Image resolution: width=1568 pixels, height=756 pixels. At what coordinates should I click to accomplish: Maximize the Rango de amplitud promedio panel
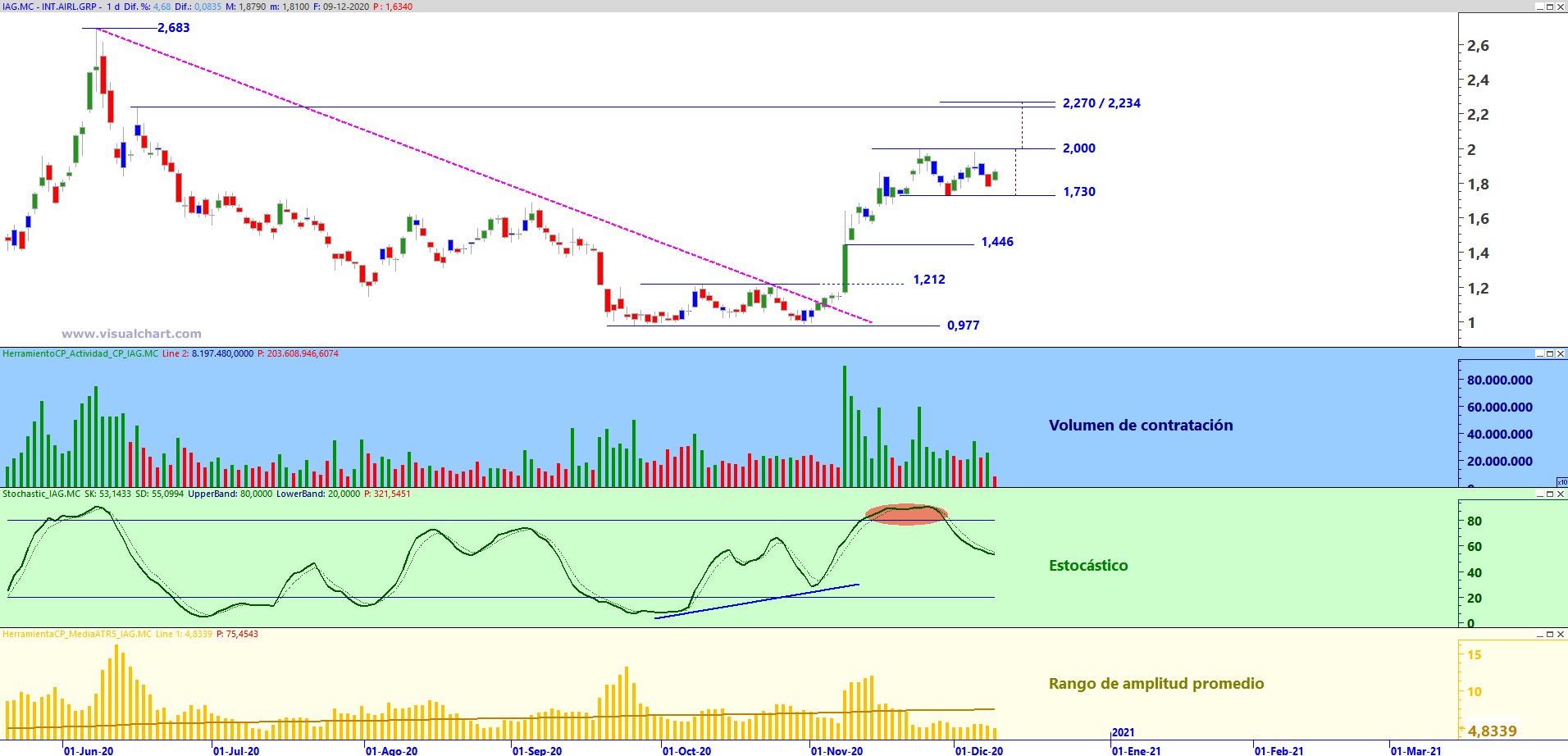pos(1550,634)
